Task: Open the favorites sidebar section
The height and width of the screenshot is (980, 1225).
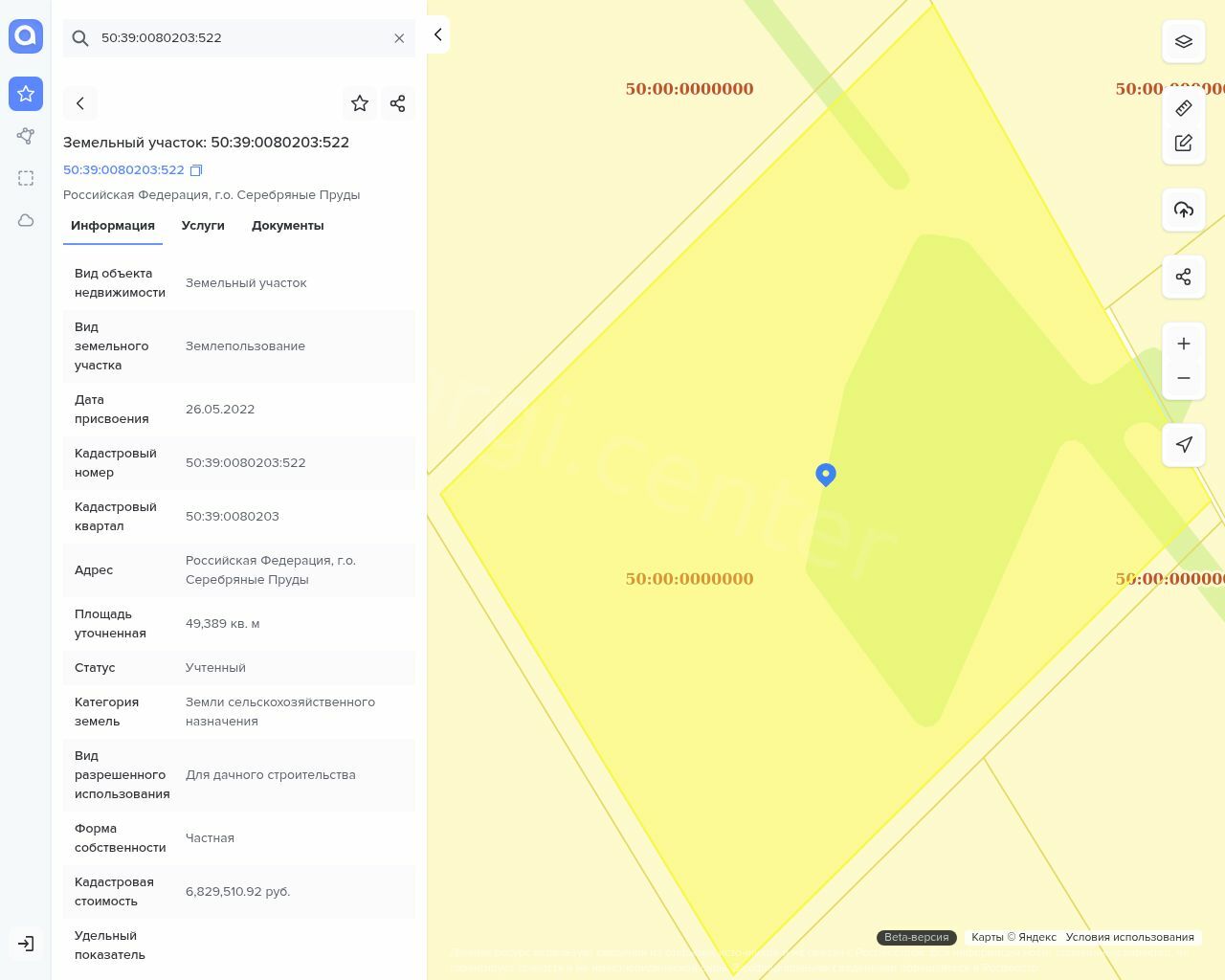Action: click(x=26, y=94)
